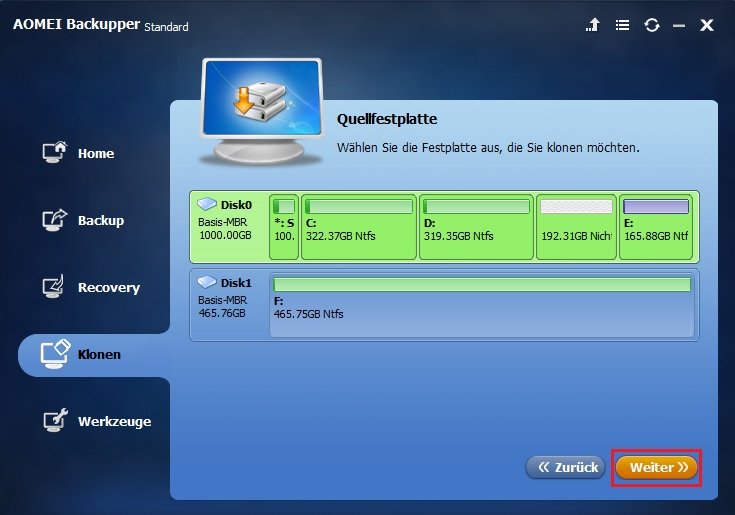Click the C: partition usage bar
735x515 pixels.
359,206
